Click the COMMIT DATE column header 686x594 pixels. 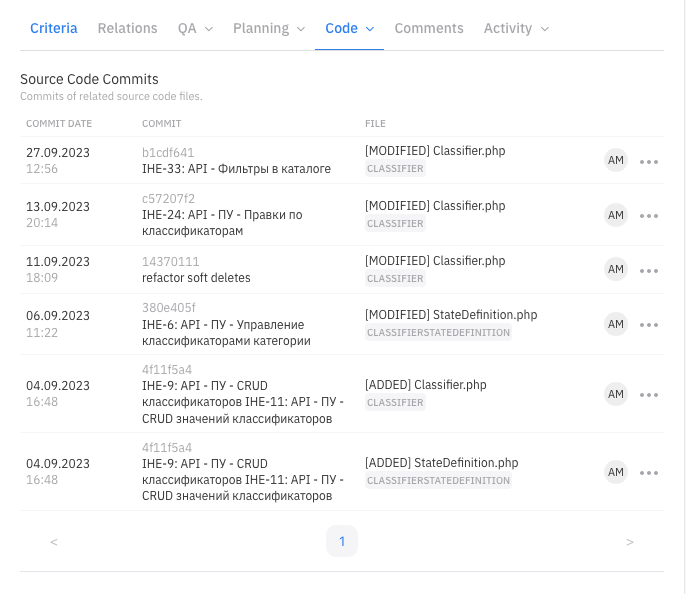click(59, 124)
